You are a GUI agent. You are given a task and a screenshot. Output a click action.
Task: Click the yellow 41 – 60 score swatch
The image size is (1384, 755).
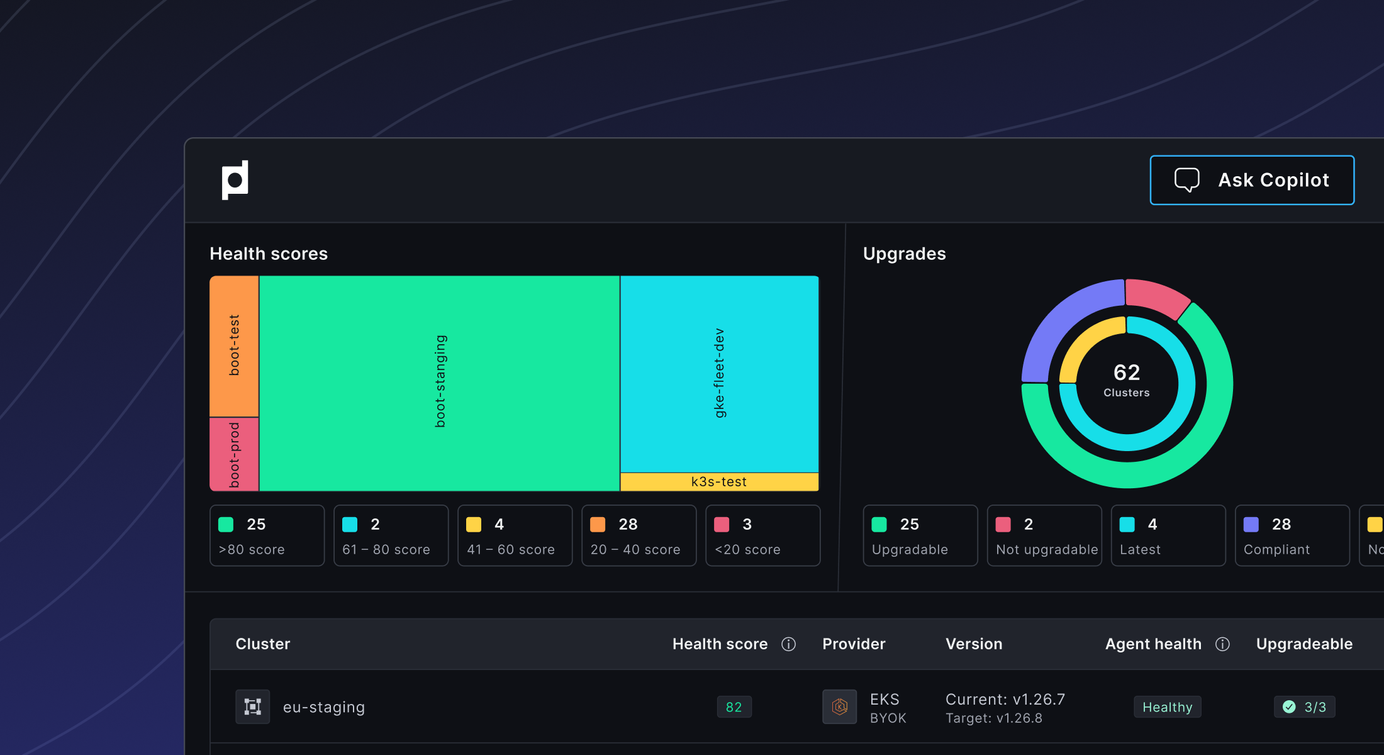(474, 524)
